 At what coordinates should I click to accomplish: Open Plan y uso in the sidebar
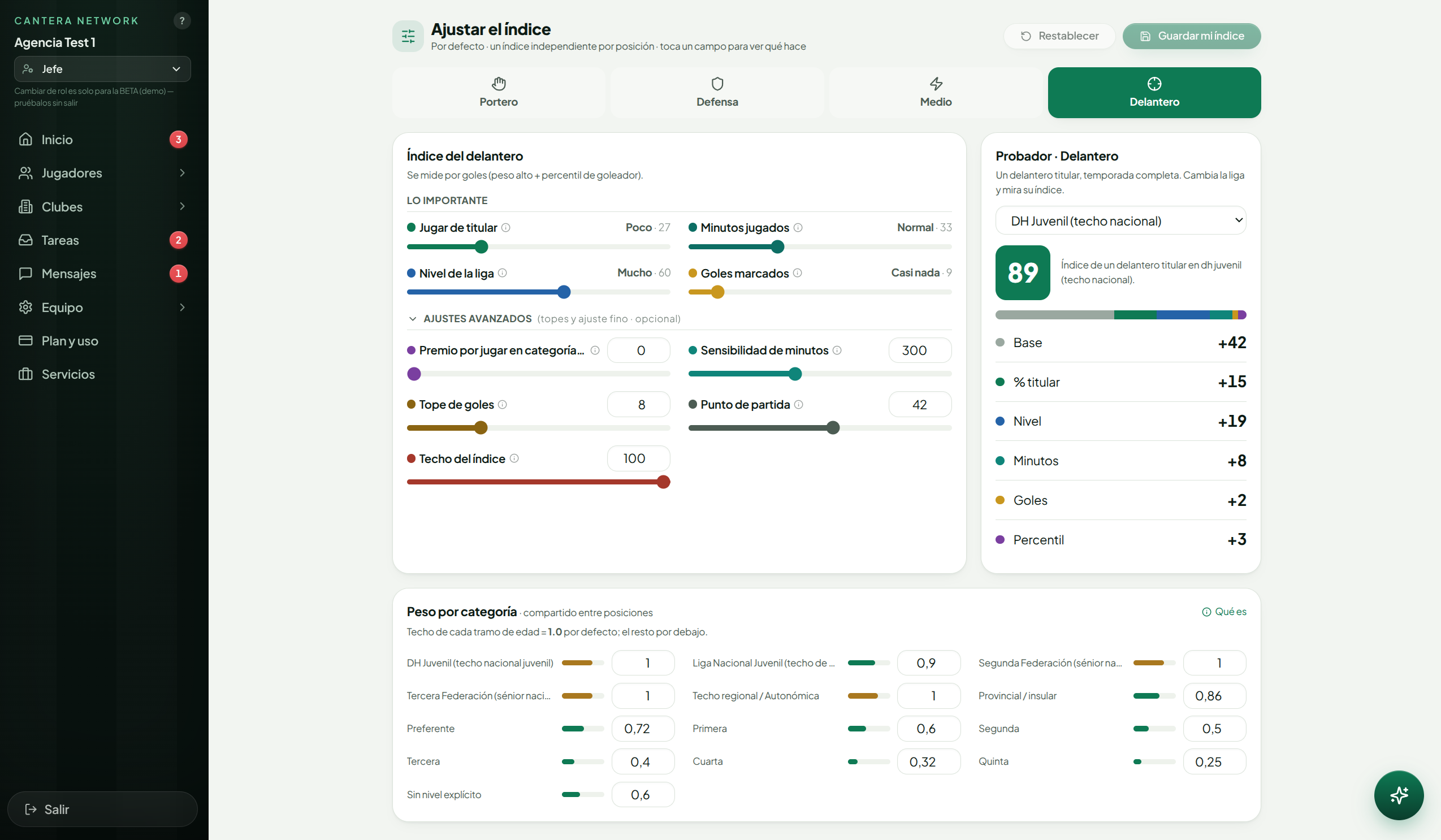pyautogui.click(x=102, y=340)
